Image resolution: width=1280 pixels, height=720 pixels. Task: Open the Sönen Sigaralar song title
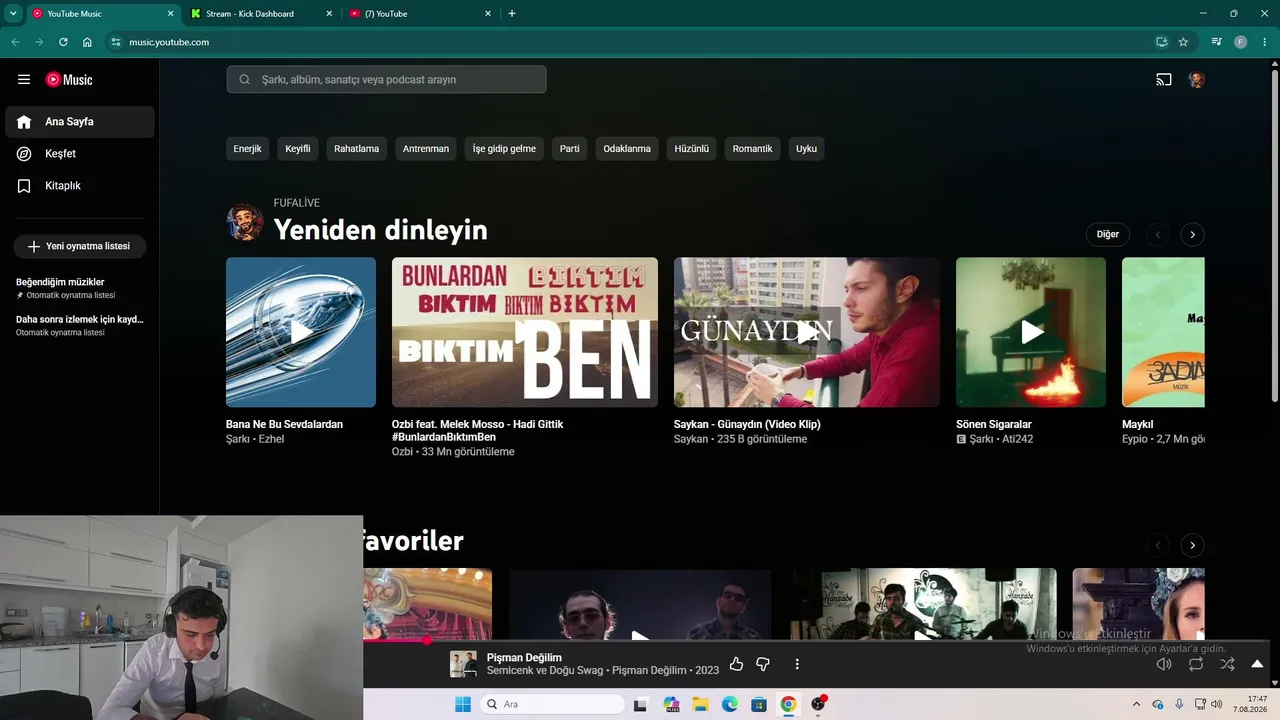click(x=994, y=424)
